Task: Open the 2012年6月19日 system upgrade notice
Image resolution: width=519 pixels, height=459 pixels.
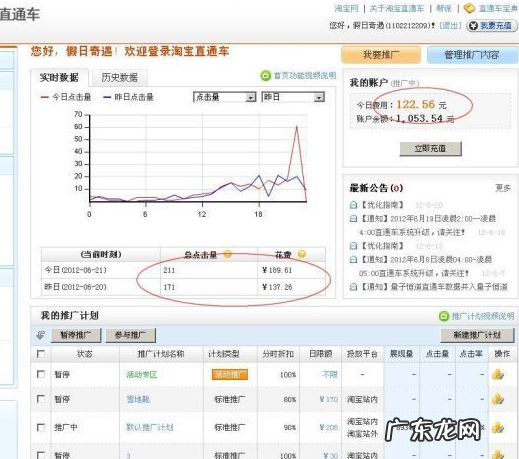Action: pos(427,225)
